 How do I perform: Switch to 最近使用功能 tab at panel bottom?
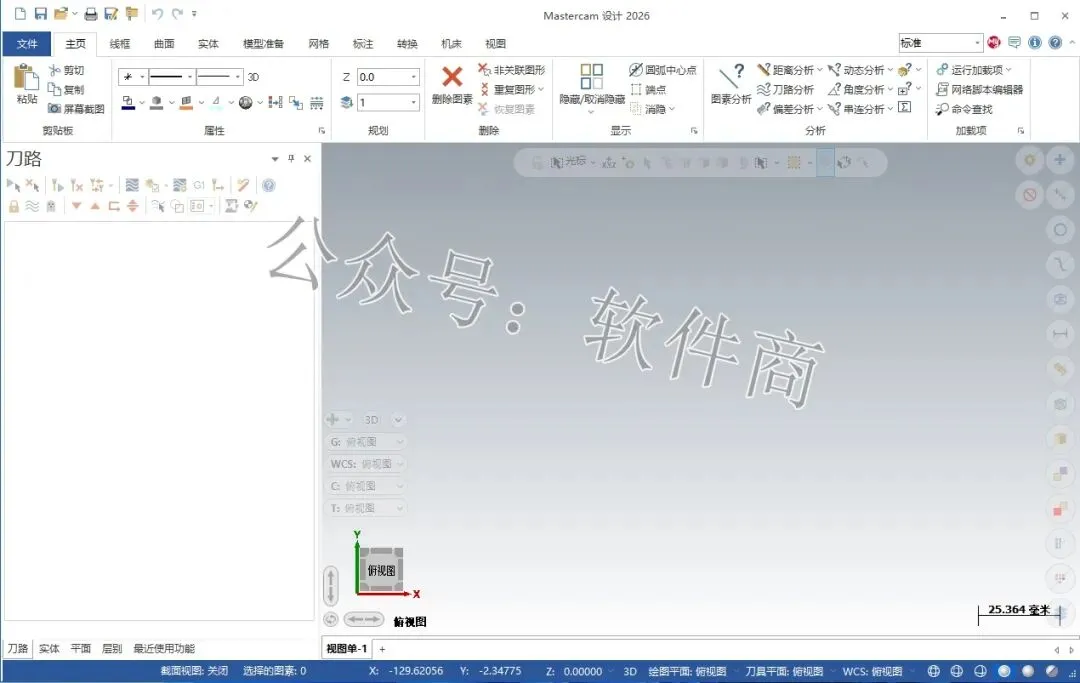[164, 649]
